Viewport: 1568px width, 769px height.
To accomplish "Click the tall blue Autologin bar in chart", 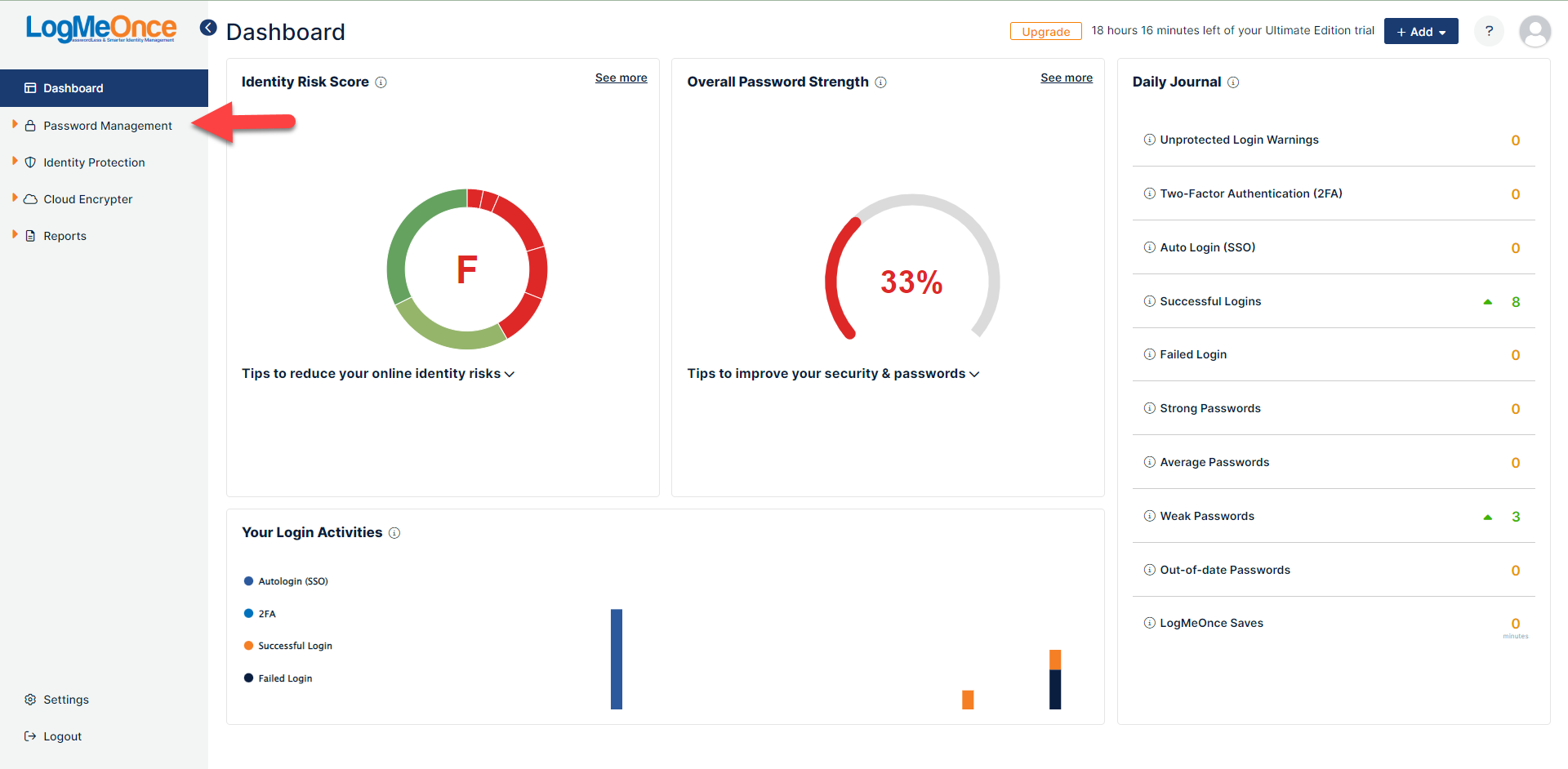I will click(x=617, y=659).
